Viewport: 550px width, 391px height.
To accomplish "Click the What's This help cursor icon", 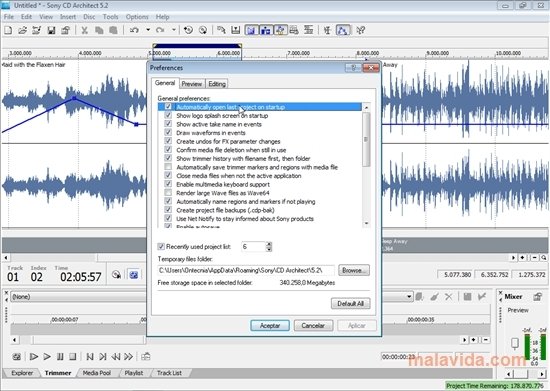I will (361, 31).
